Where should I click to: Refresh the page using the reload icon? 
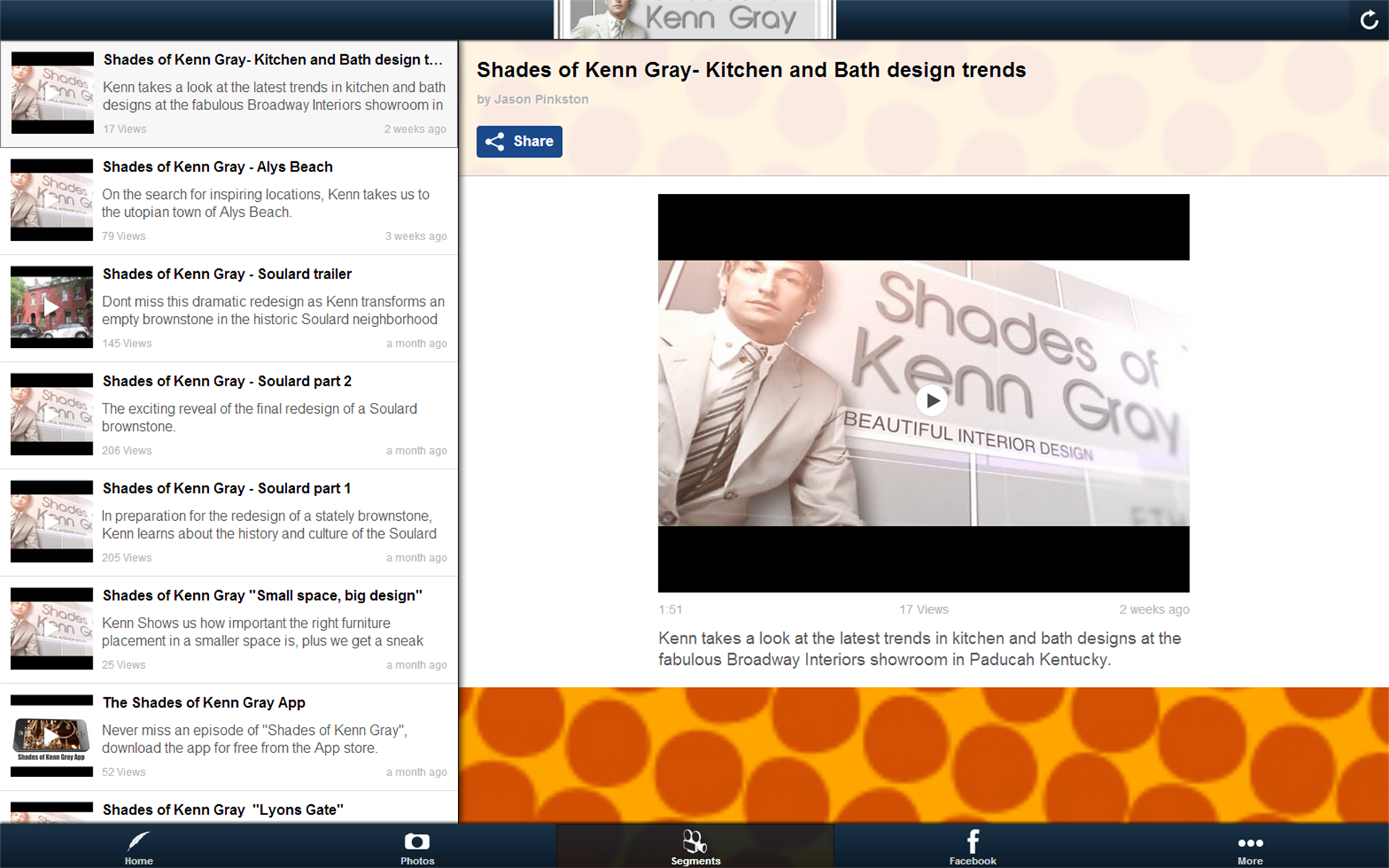(x=1369, y=20)
